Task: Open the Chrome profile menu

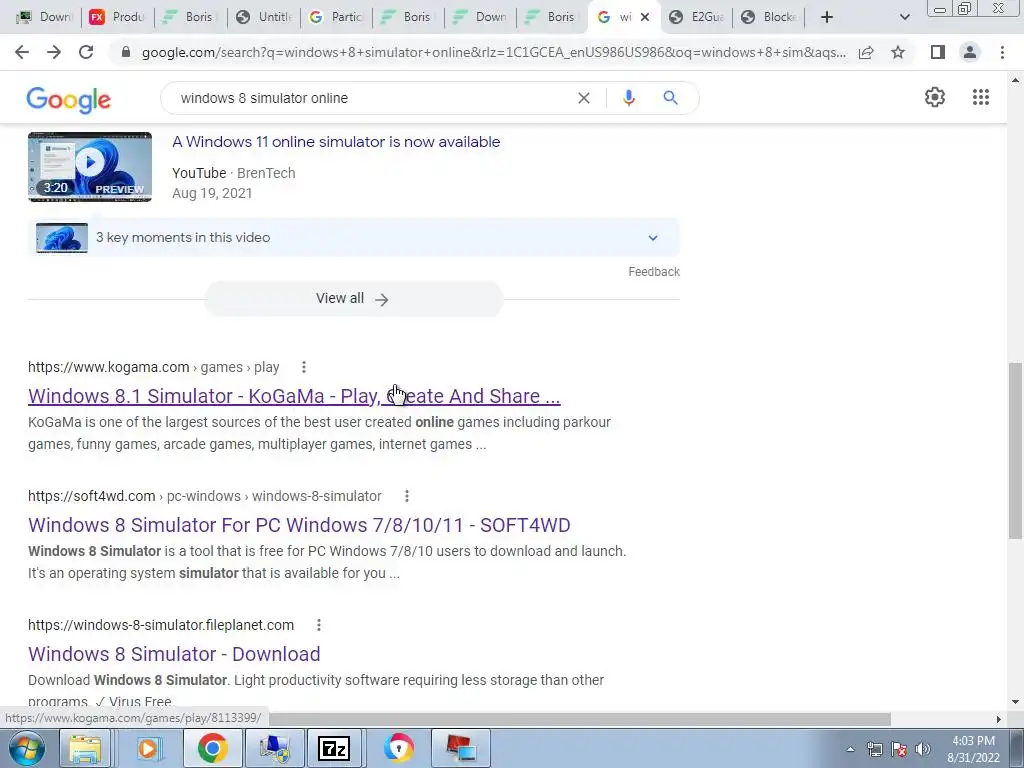Action: 970,52
